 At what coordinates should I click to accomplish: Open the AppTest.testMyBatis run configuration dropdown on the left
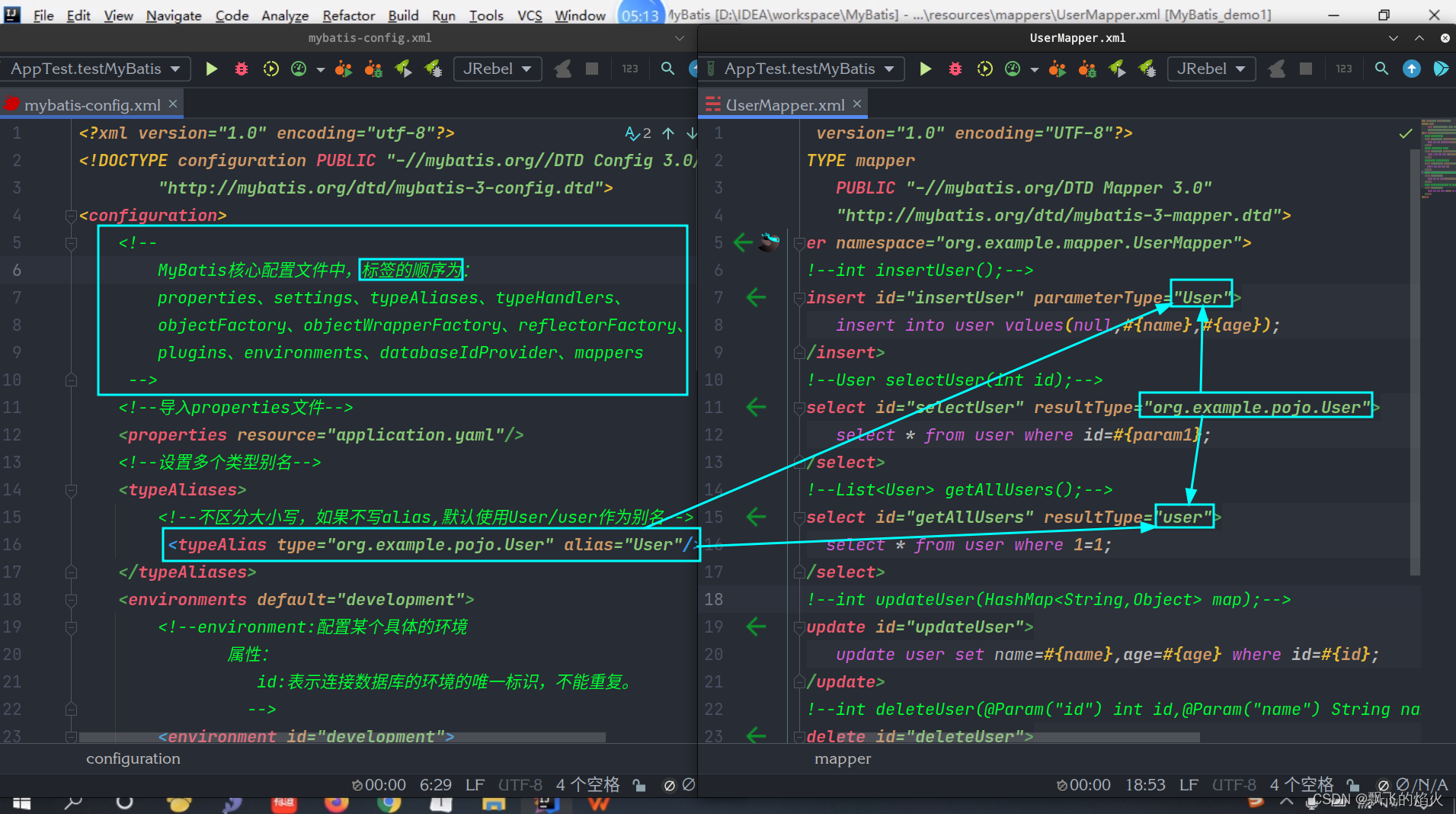click(x=95, y=69)
